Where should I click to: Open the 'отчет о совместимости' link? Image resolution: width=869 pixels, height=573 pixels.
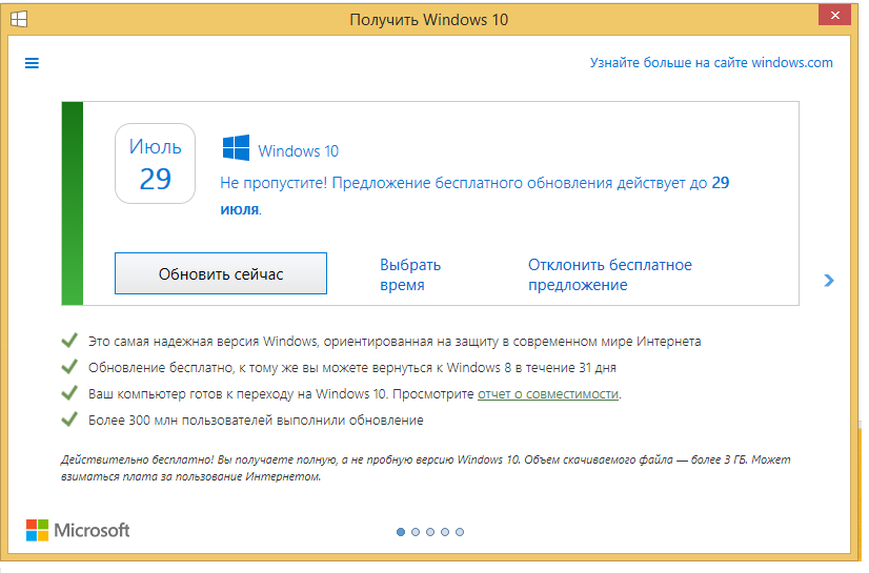pos(548,394)
